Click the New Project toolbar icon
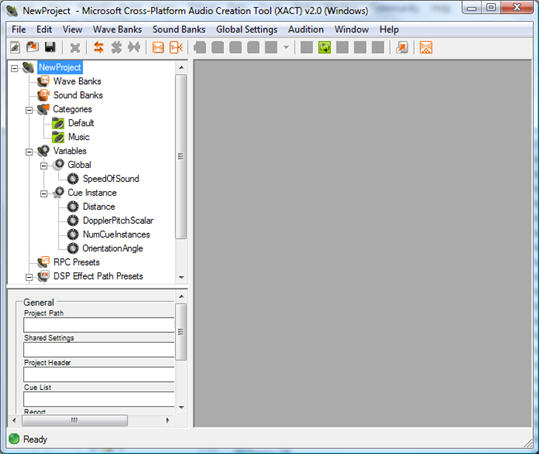The image size is (539, 454). click(x=15, y=47)
